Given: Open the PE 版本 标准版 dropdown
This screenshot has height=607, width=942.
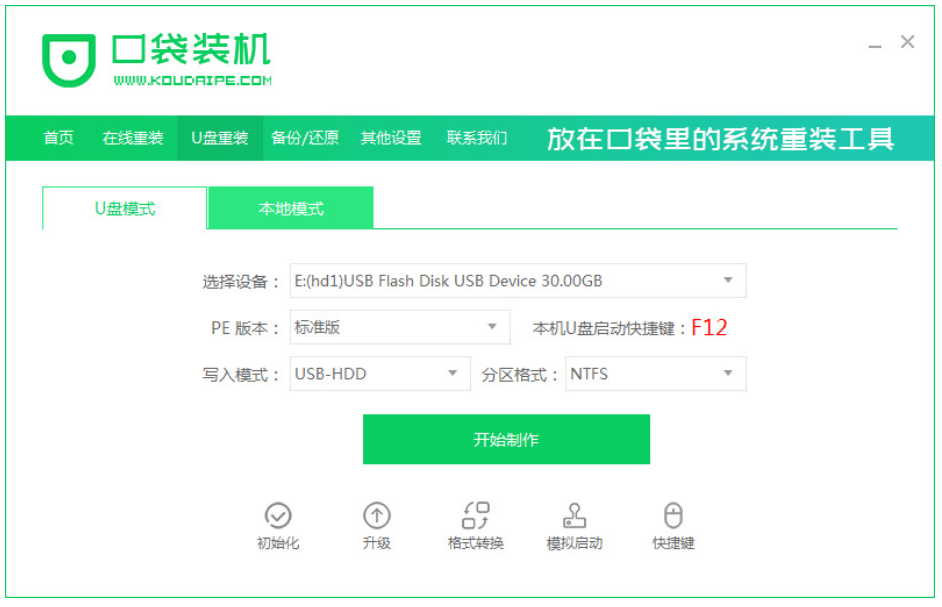Looking at the screenshot, I should tap(400, 327).
